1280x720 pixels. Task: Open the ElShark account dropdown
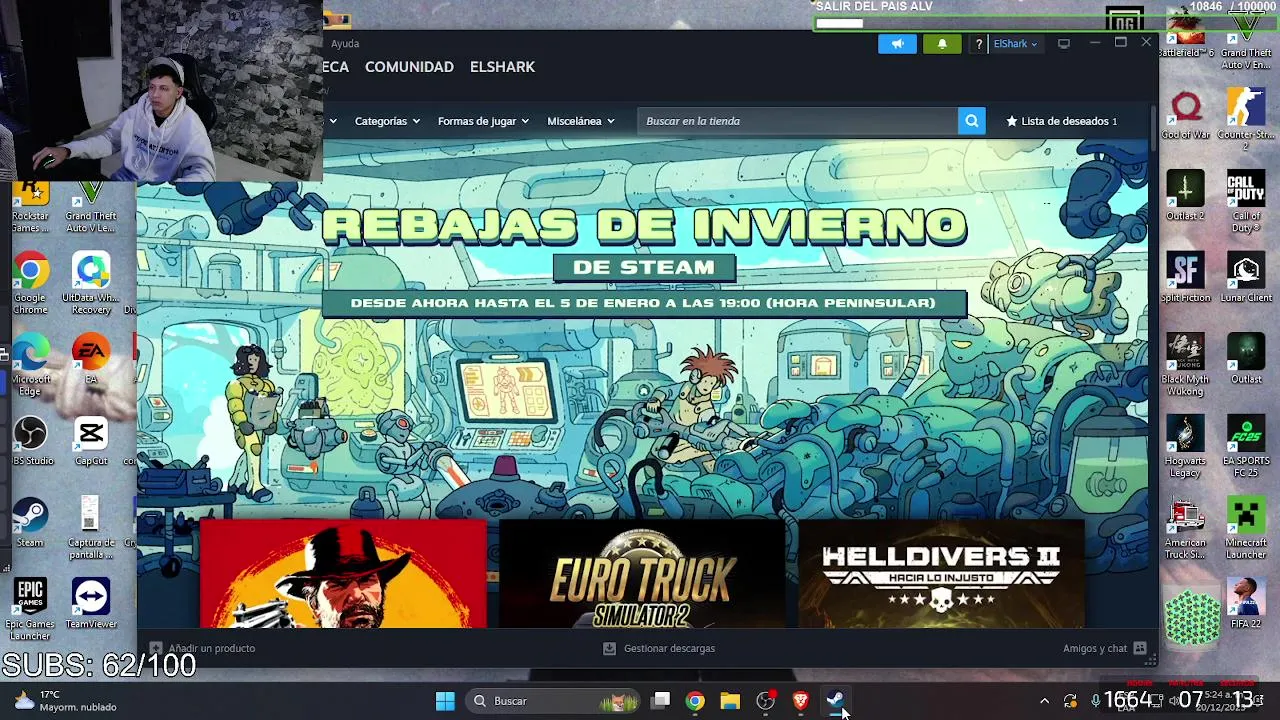pos(1015,44)
